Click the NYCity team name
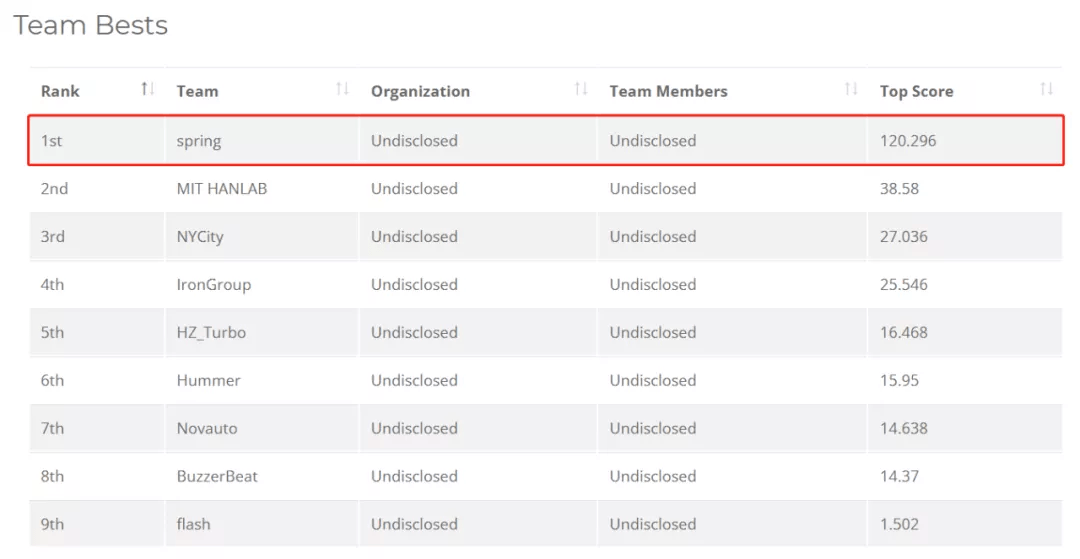This screenshot has height=559, width=1080. coord(200,237)
